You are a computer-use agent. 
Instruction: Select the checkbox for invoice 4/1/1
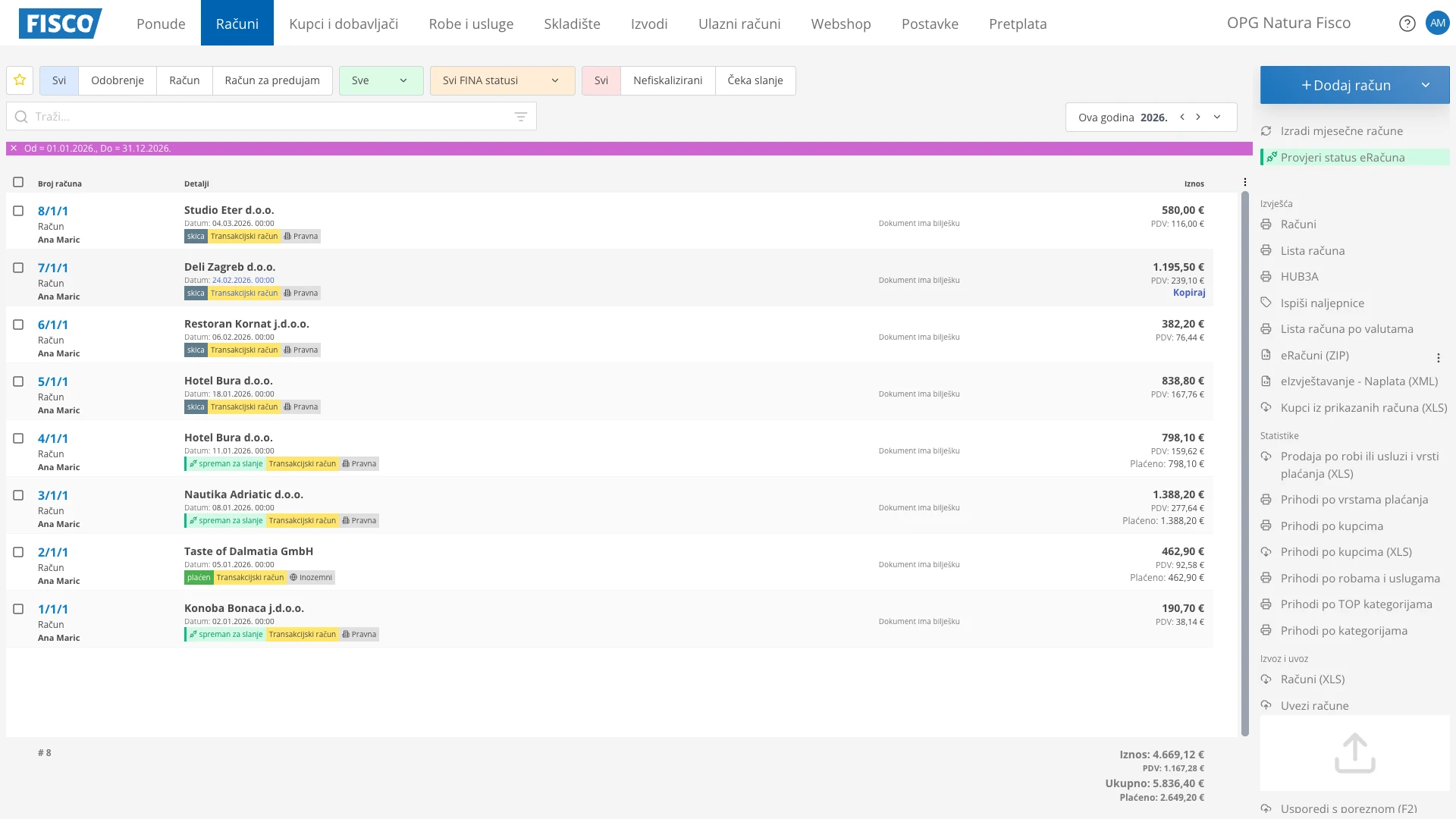coord(18,438)
